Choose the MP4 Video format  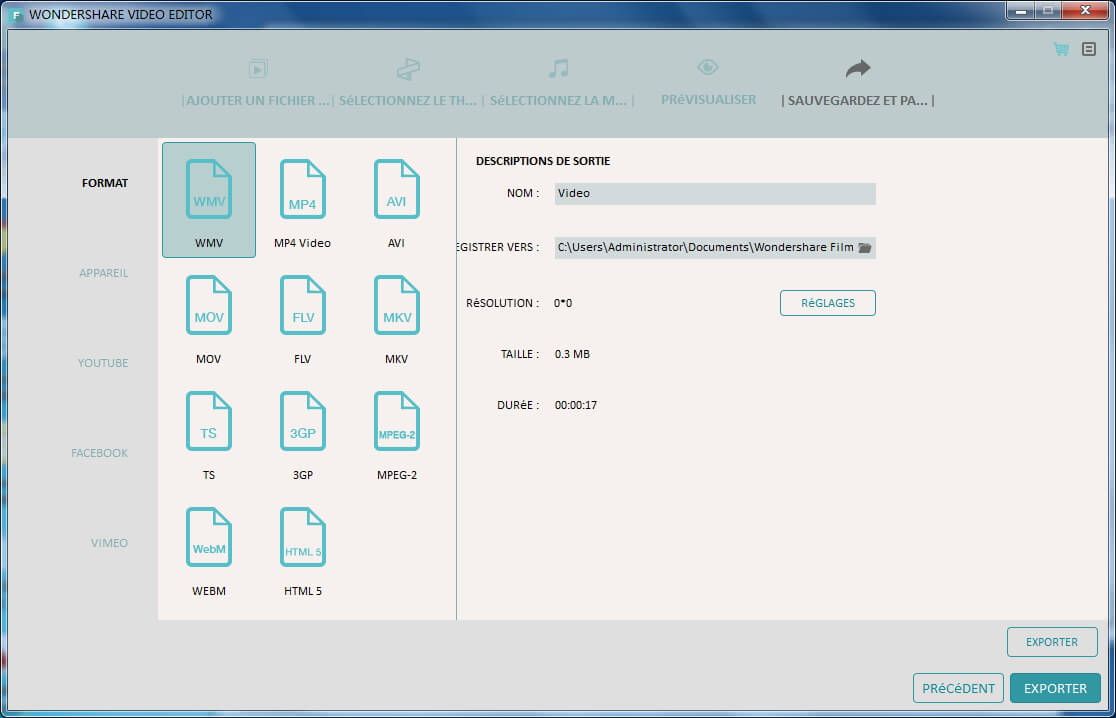[302, 189]
